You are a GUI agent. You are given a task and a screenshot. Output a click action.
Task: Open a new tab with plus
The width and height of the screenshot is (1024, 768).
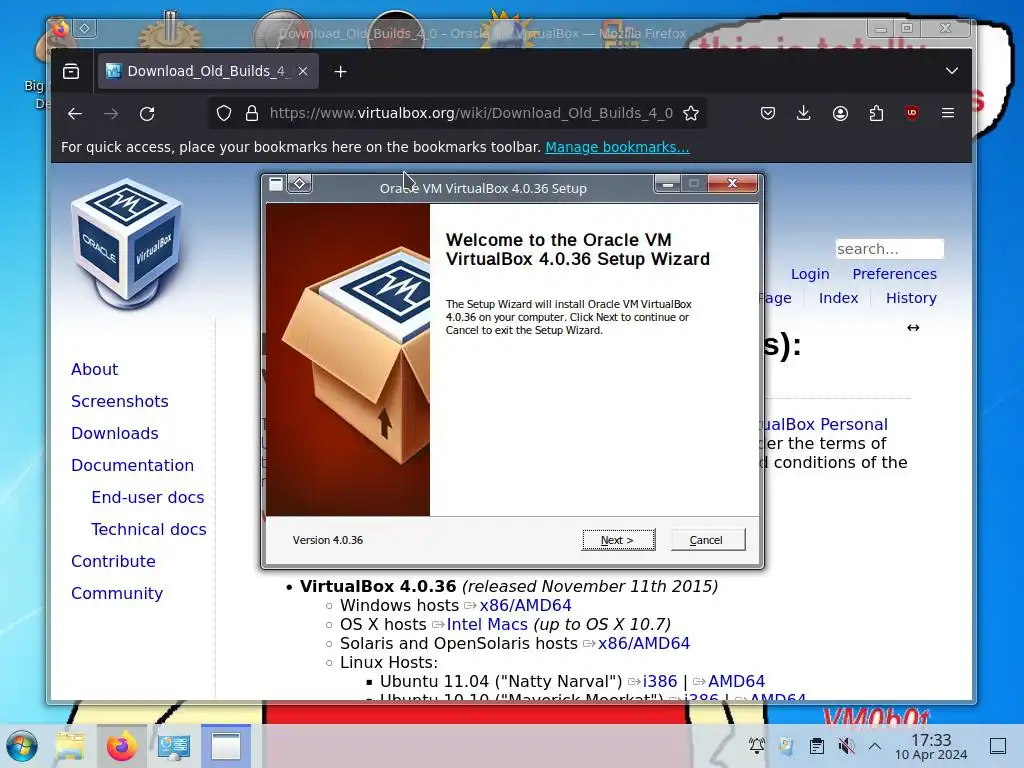click(x=340, y=71)
